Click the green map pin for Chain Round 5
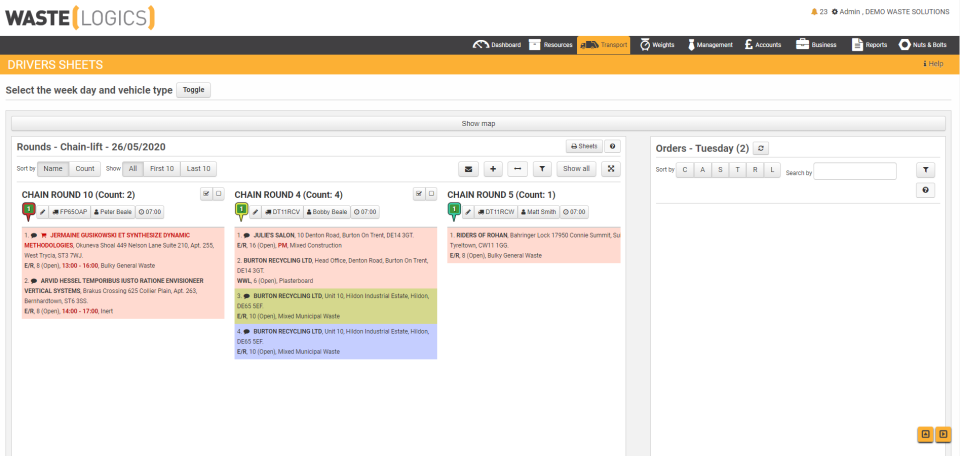 [x=453, y=211]
